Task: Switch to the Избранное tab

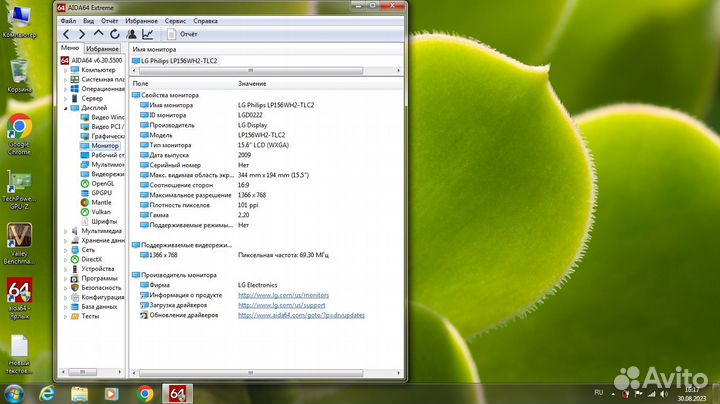Action: [x=102, y=48]
